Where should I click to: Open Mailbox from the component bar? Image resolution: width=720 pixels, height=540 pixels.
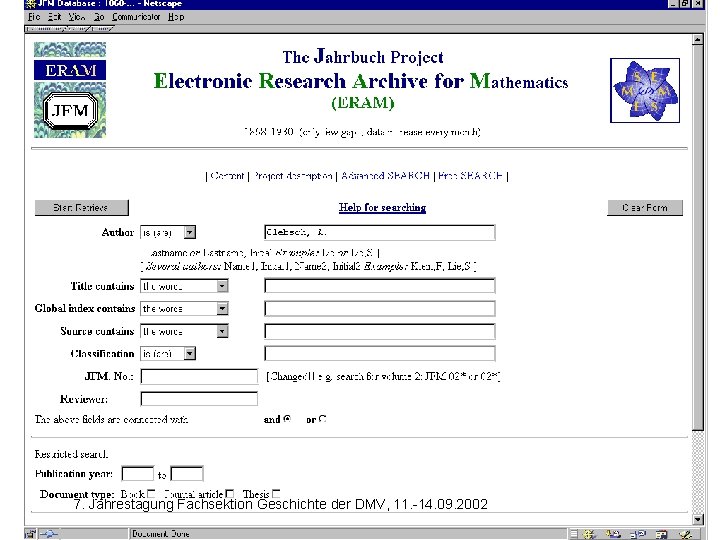(x=613, y=534)
